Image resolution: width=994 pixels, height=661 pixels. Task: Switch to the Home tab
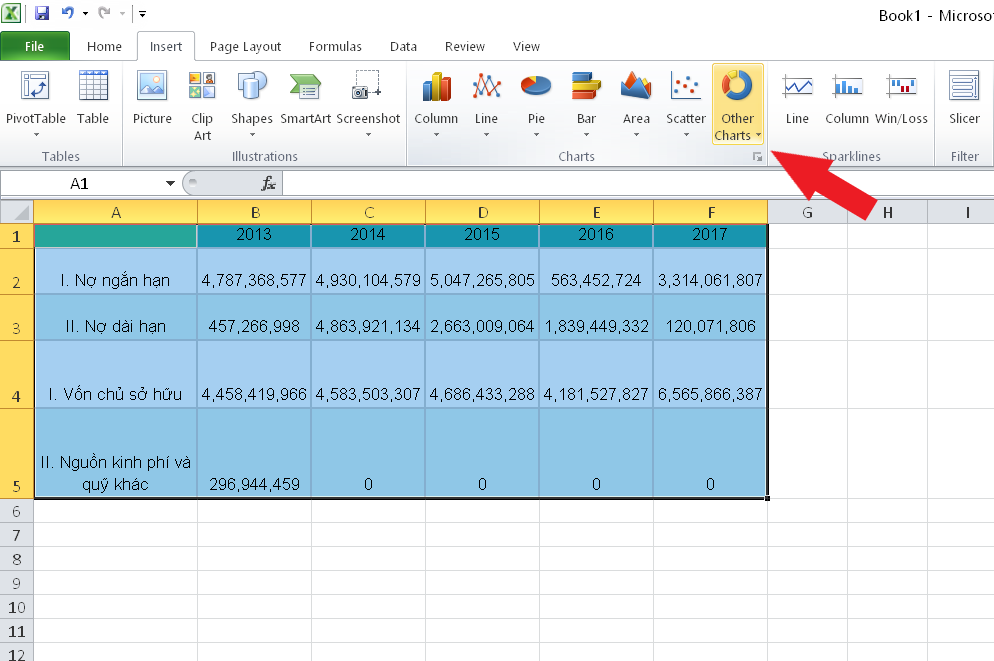coord(104,46)
